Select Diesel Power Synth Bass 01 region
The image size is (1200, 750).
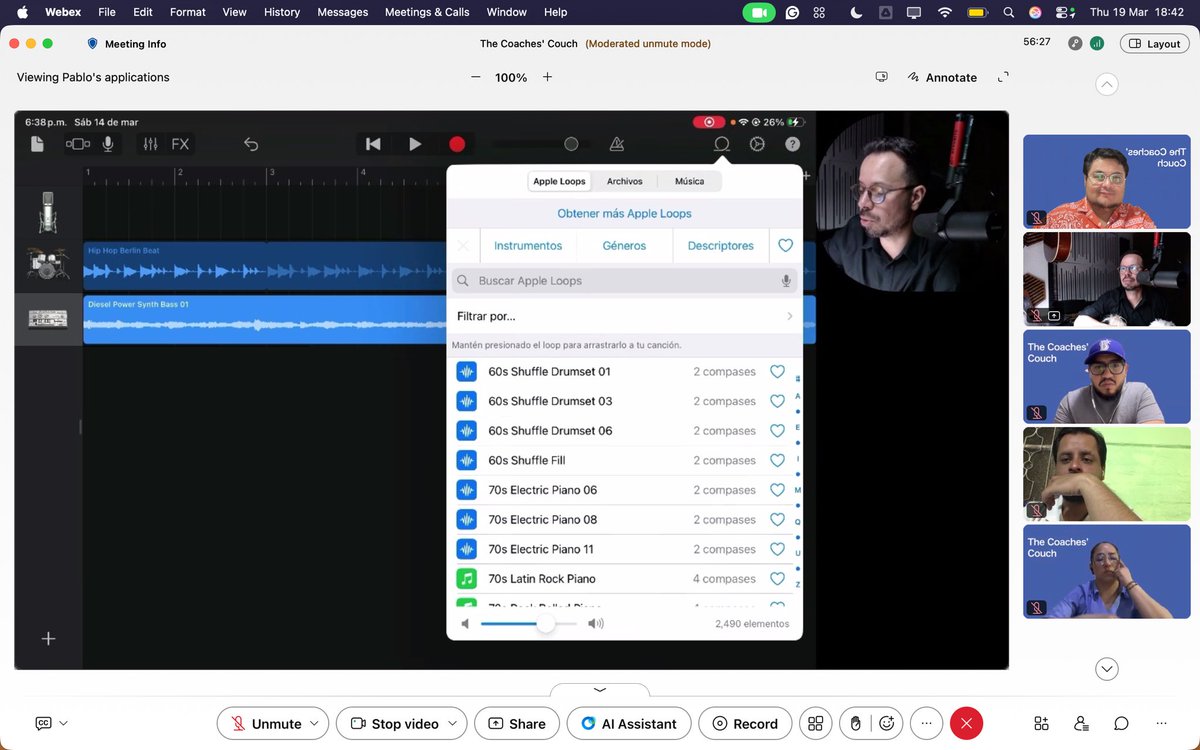(x=264, y=319)
